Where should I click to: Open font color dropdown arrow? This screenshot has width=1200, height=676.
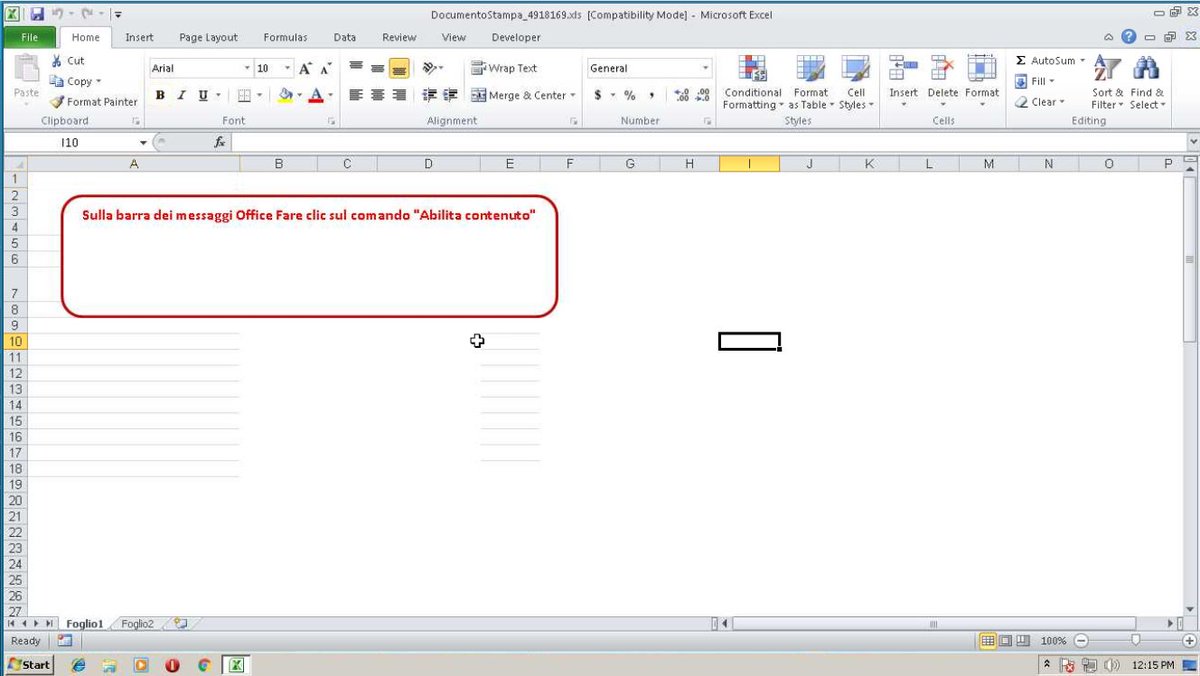(x=330, y=96)
